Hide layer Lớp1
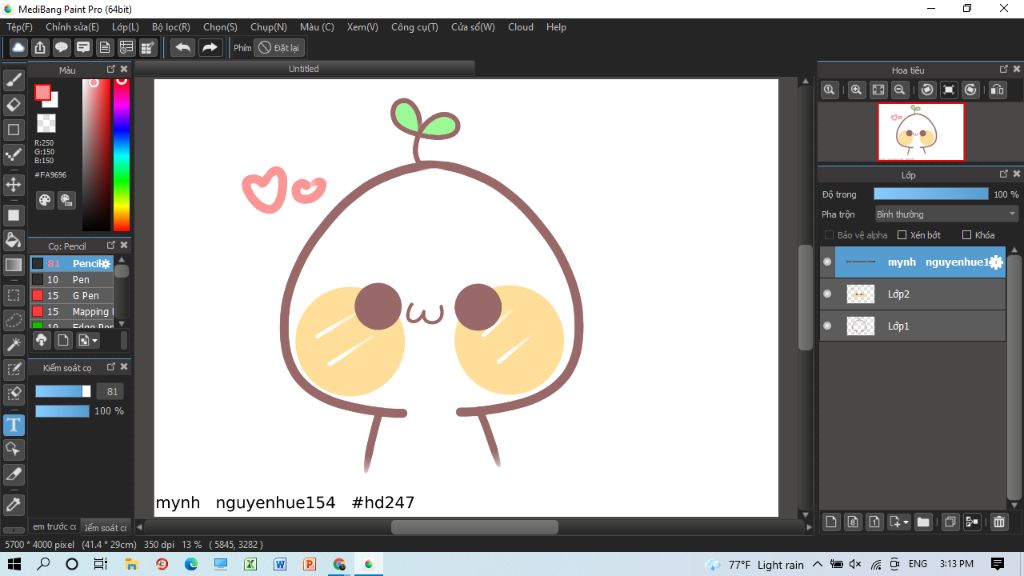This screenshot has width=1024, height=576. tap(827, 325)
